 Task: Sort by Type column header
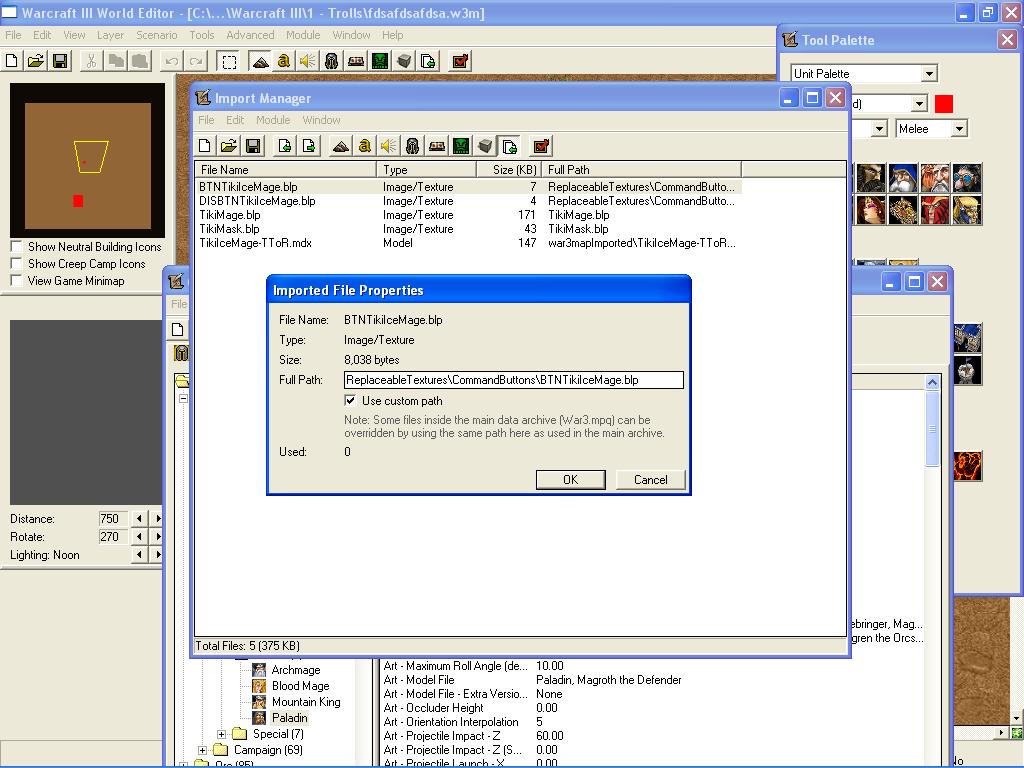click(427, 170)
